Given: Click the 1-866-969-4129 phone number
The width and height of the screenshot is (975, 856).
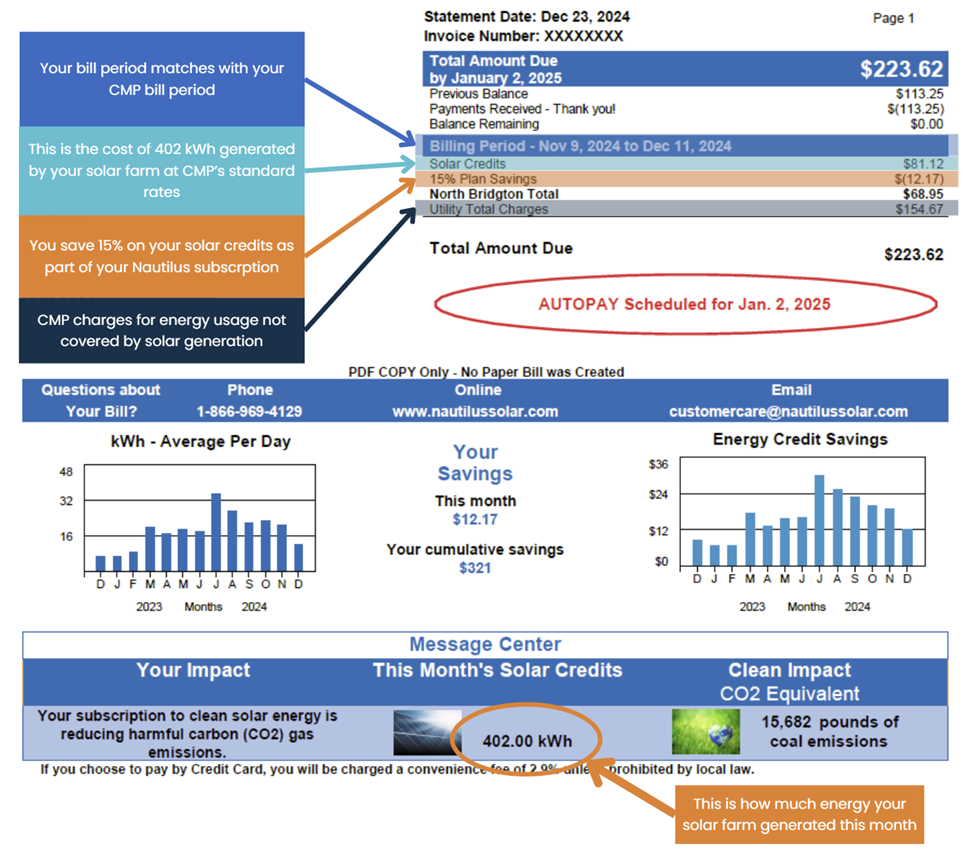Looking at the screenshot, I should coord(249,411).
